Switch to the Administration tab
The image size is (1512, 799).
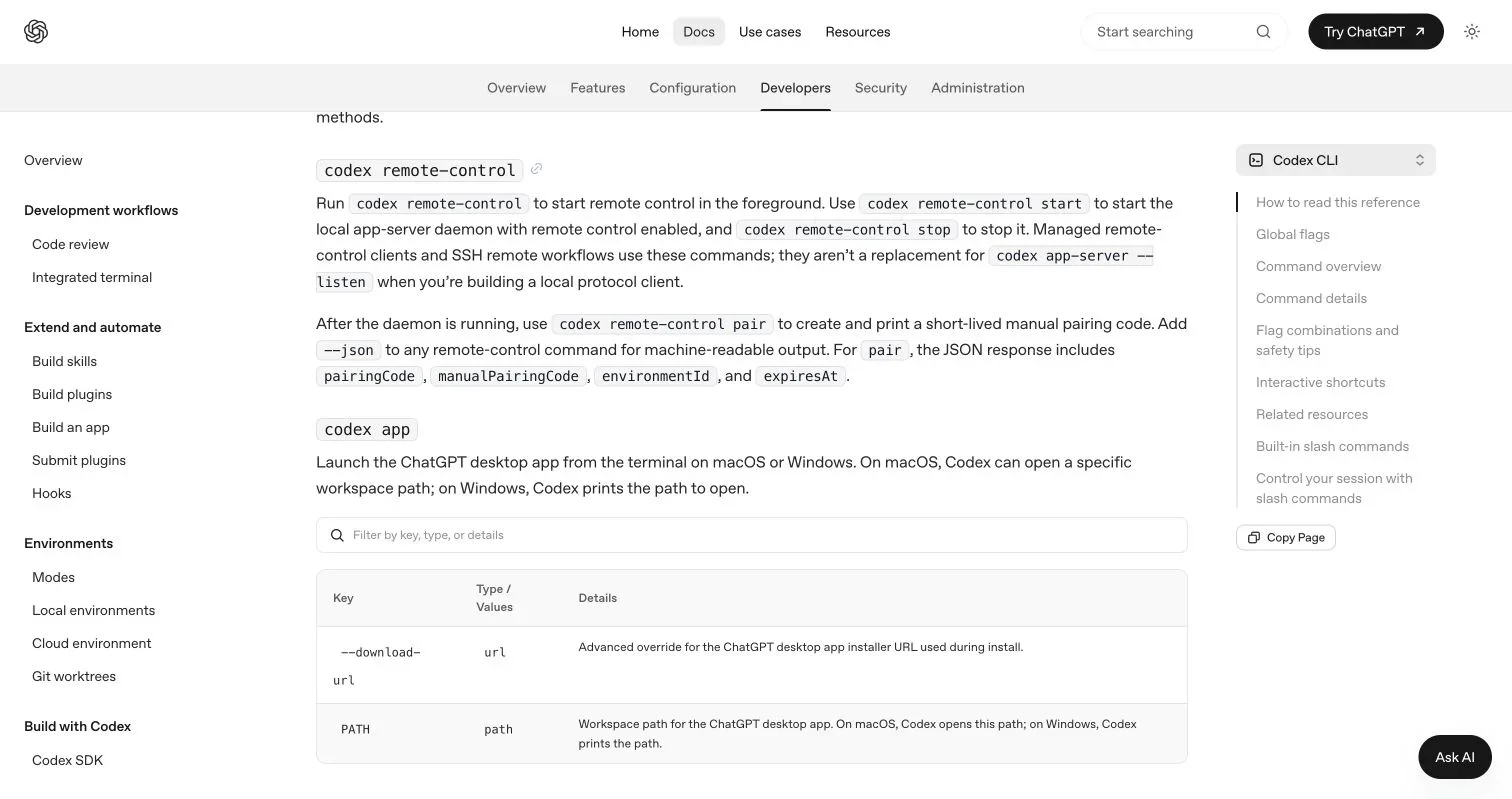pos(978,88)
